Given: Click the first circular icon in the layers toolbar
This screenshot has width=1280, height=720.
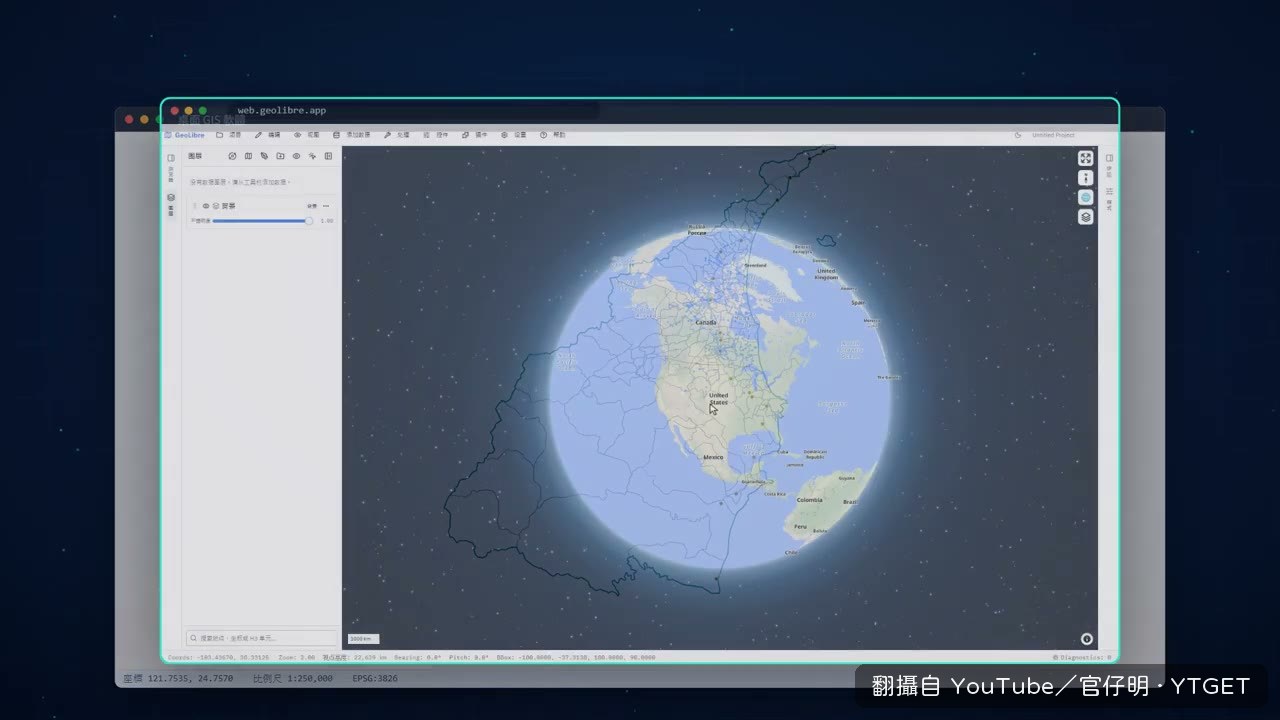Looking at the screenshot, I should [232, 156].
